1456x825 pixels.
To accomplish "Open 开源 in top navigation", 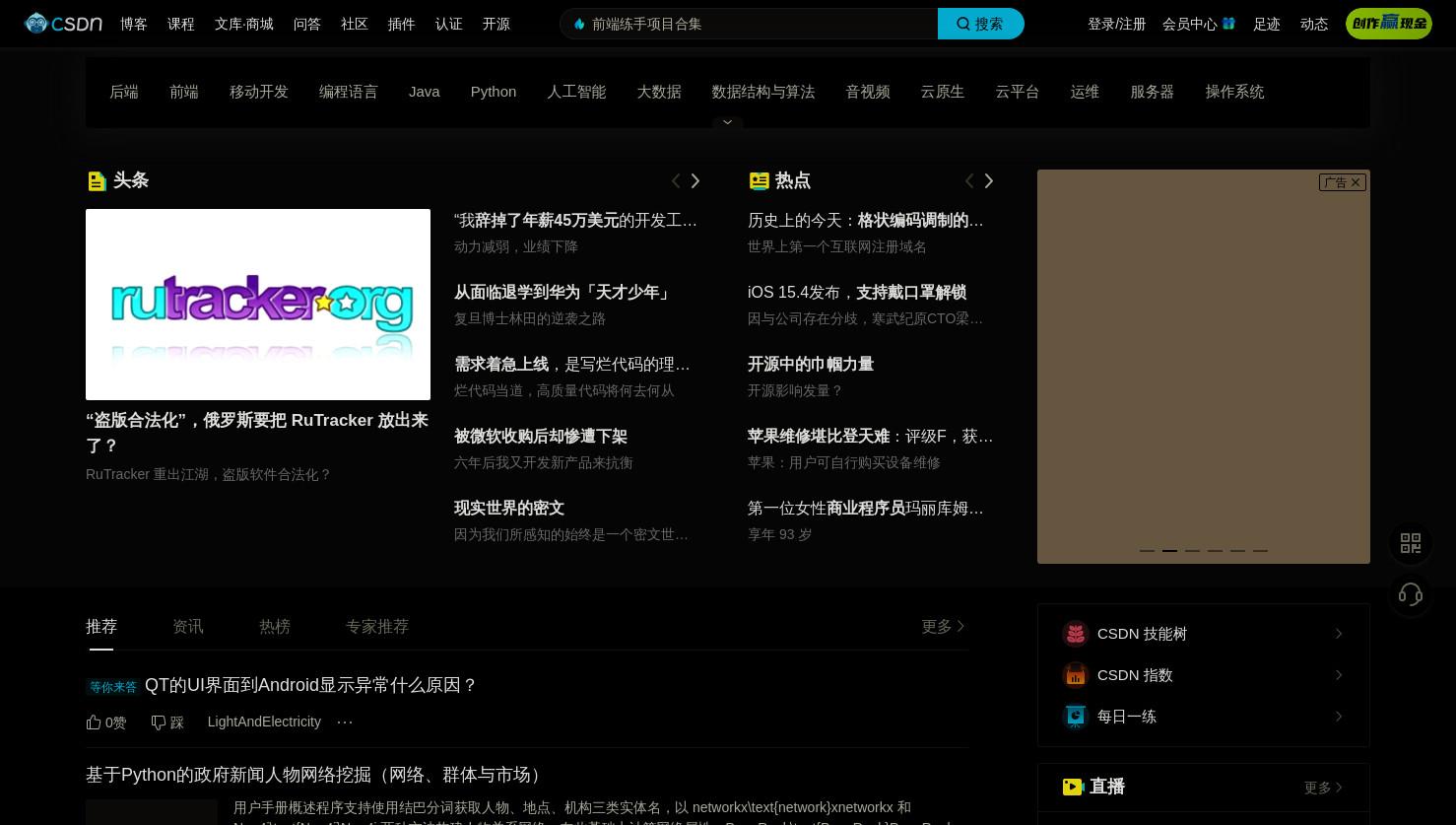I will point(496,24).
